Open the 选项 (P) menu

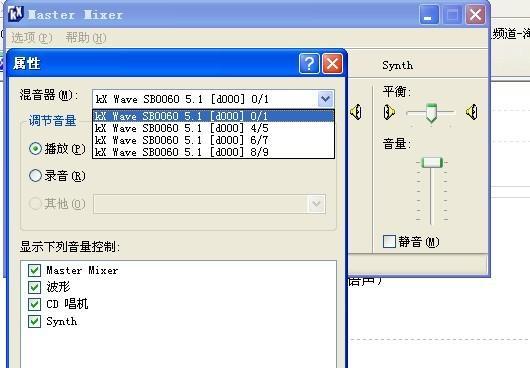pos(32,38)
